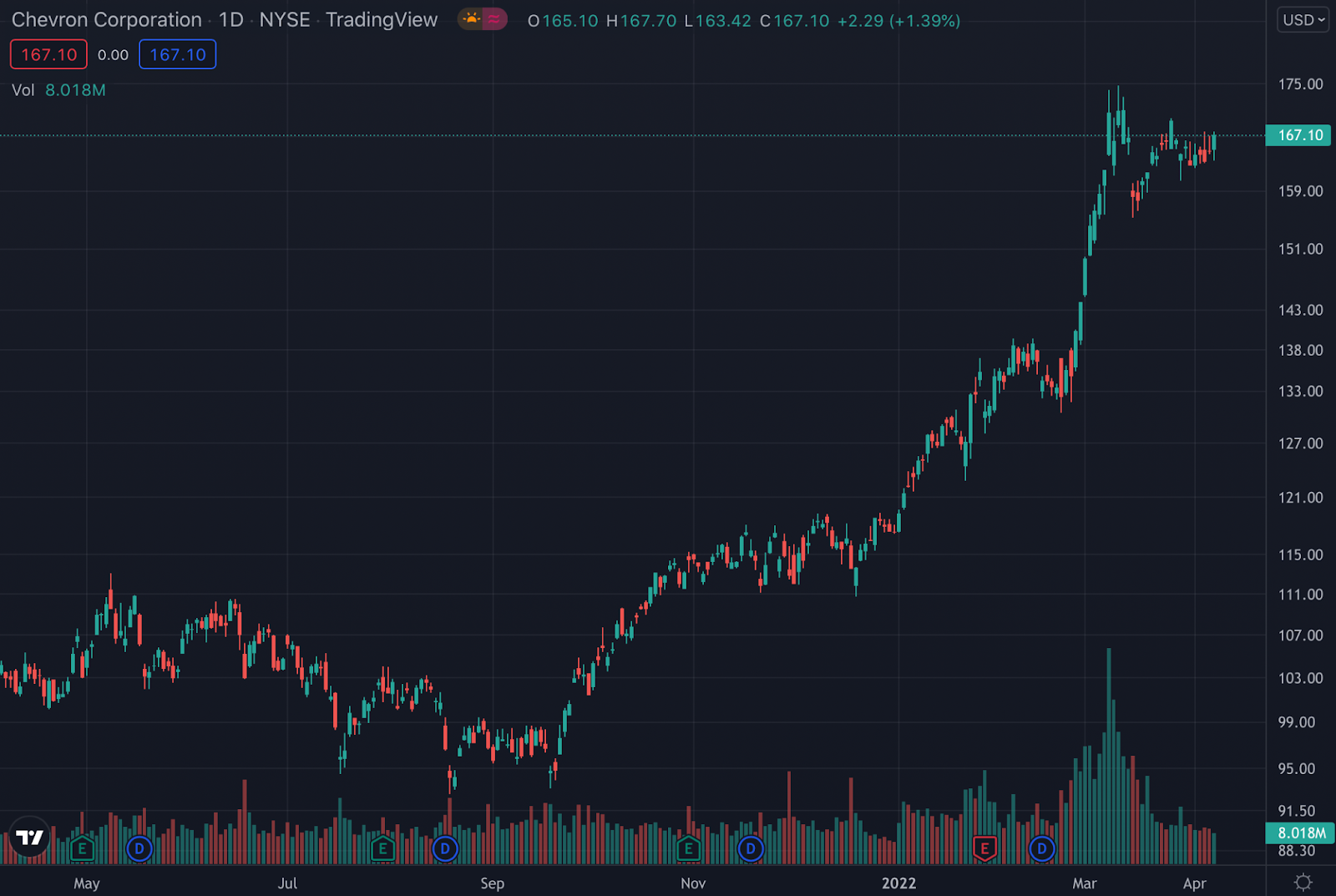
Task: Click the 143.00 price axis label
Action: pos(1300,310)
